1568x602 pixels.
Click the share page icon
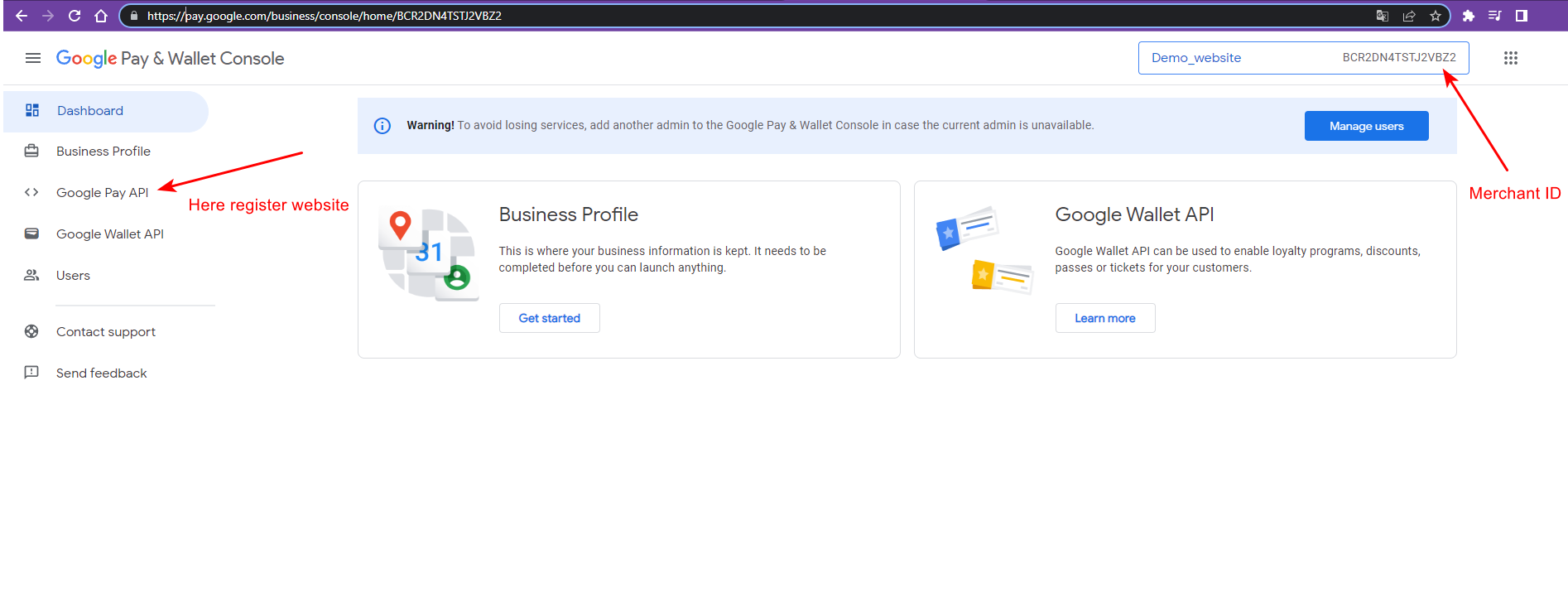(1409, 16)
